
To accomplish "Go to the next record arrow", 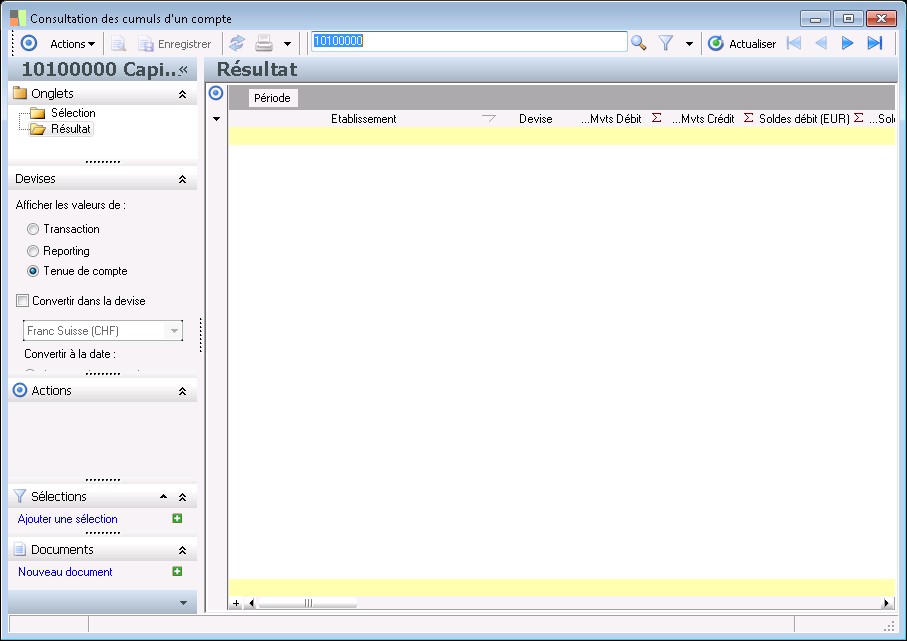I will 847,43.
